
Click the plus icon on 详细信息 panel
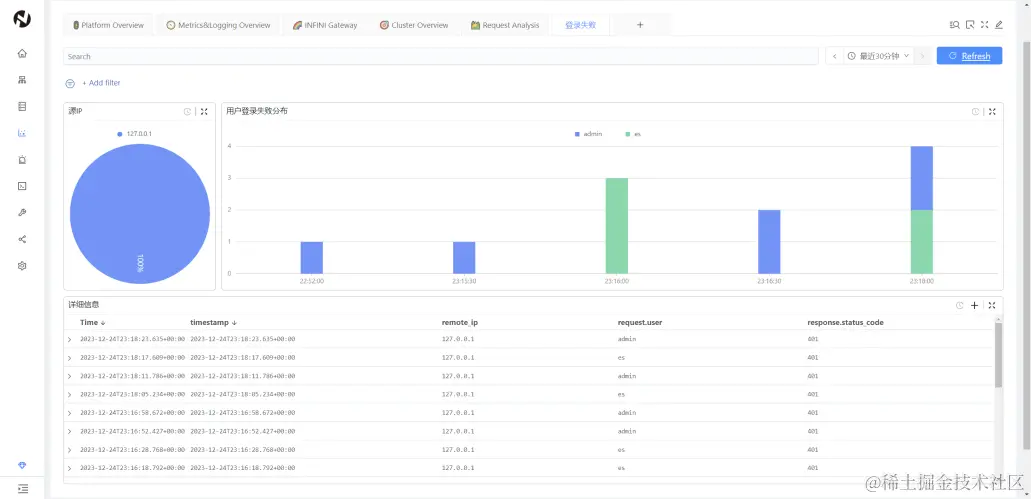[x=974, y=305]
